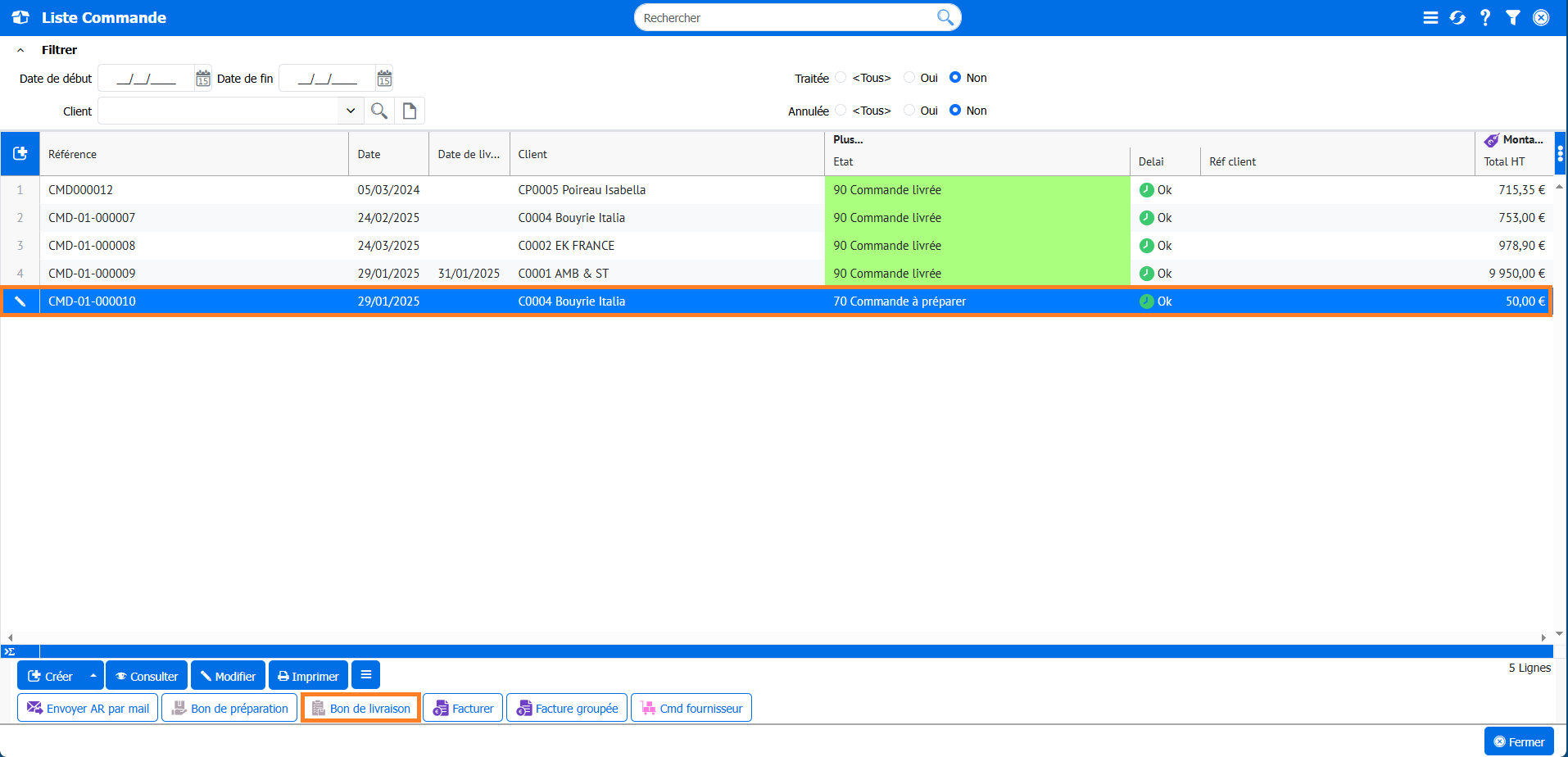Click the add-row icon in the table header corner

pyautogui.click(x=20, y=154)
